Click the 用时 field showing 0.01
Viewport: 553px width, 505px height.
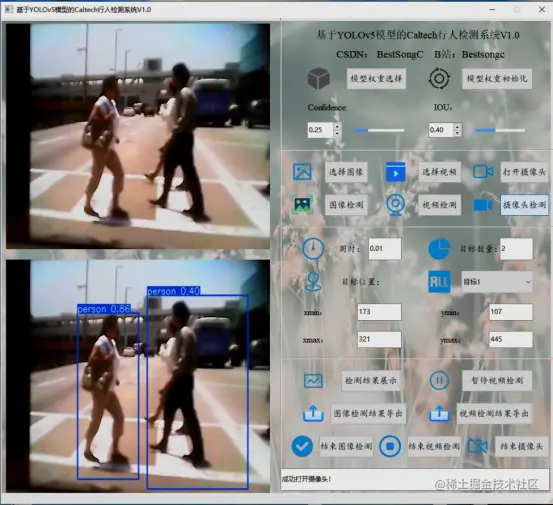[x=385, y=249]
